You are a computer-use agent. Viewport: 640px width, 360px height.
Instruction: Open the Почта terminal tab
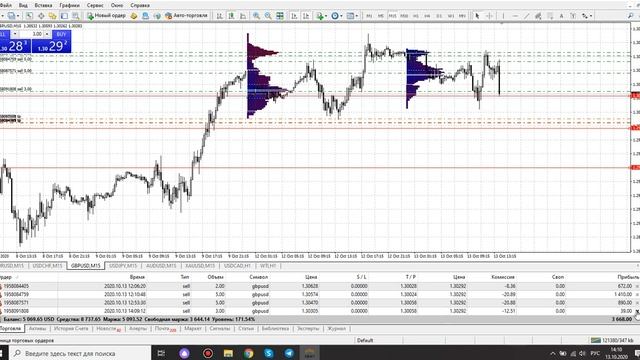[x=165, y=329]
